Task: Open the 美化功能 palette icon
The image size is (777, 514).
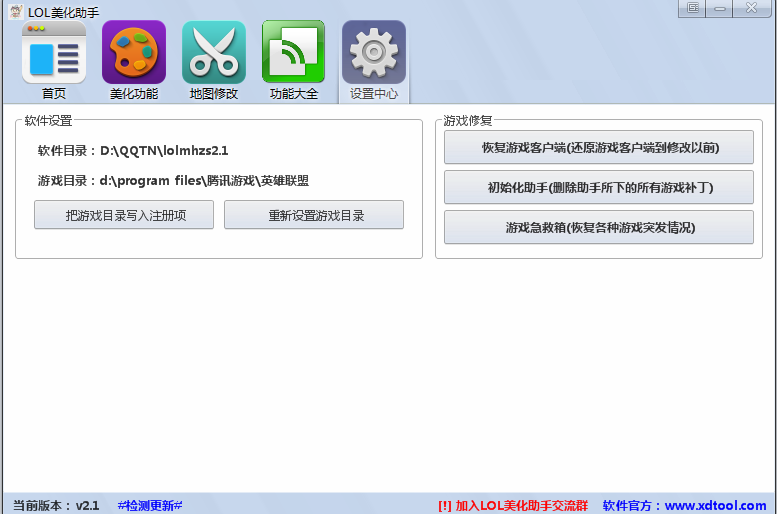Action: [x=134, y=53]
